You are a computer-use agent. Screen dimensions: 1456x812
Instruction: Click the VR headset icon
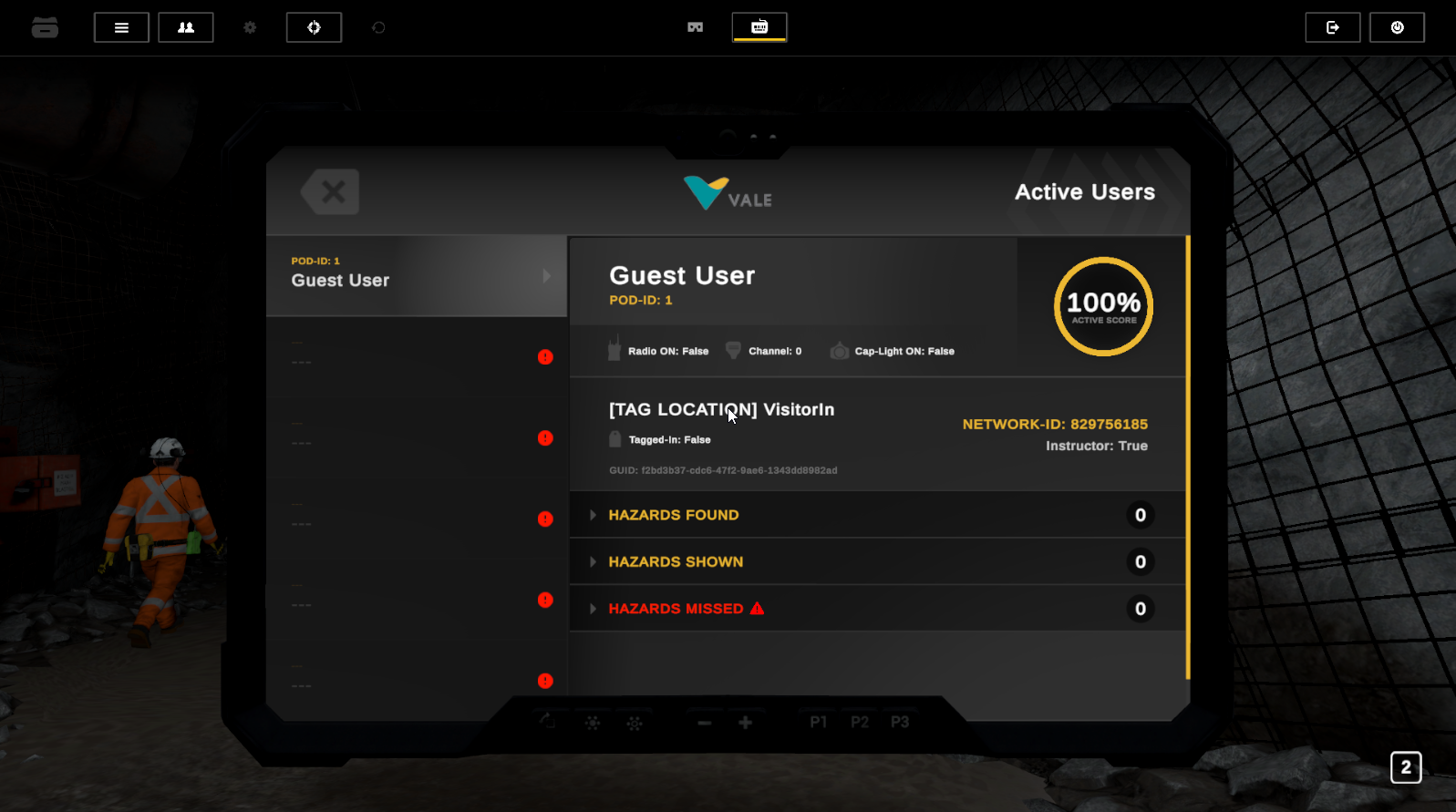pos(695,27)
